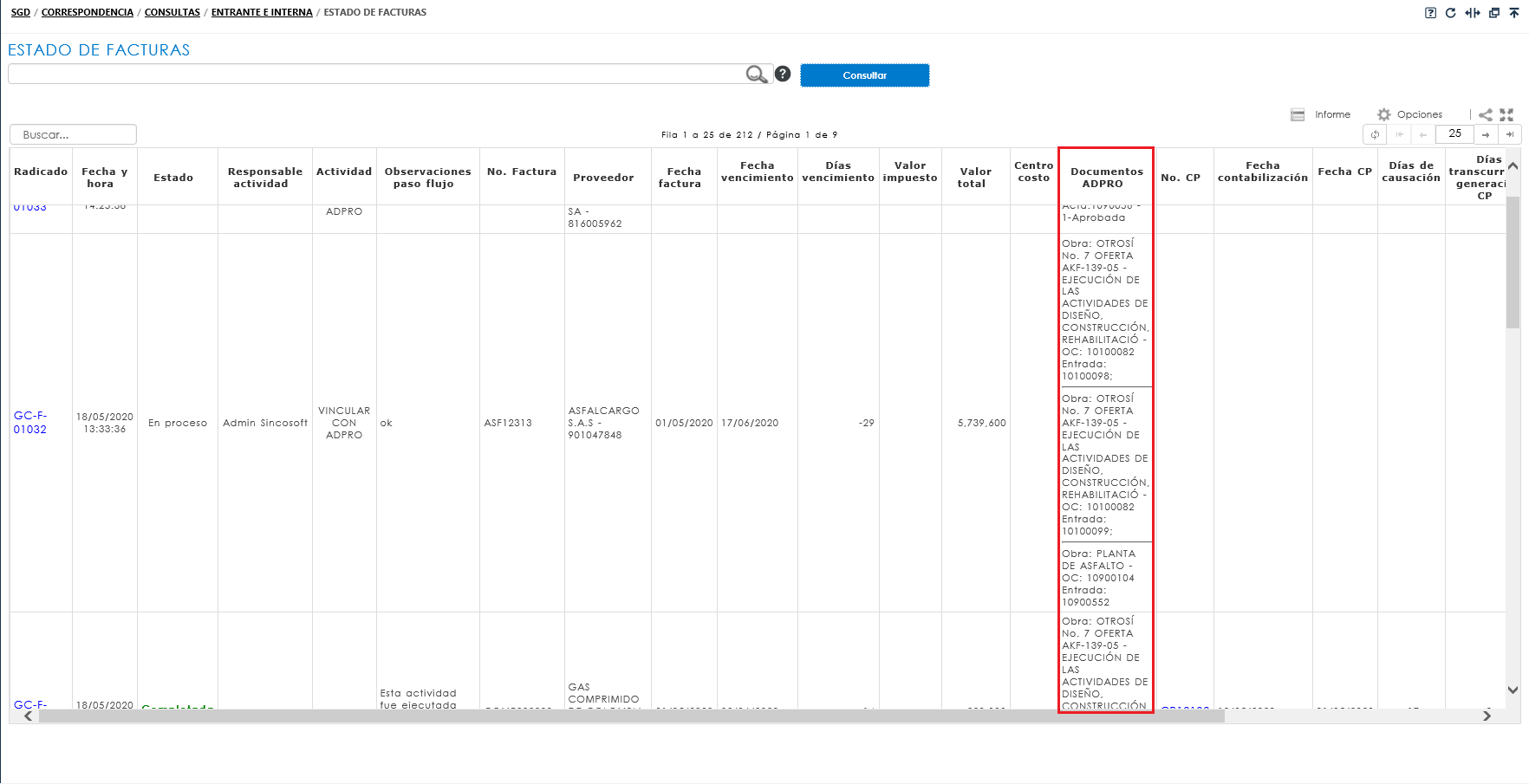
Task: Open the Opciones gear icon
Action: (1384, 114)
